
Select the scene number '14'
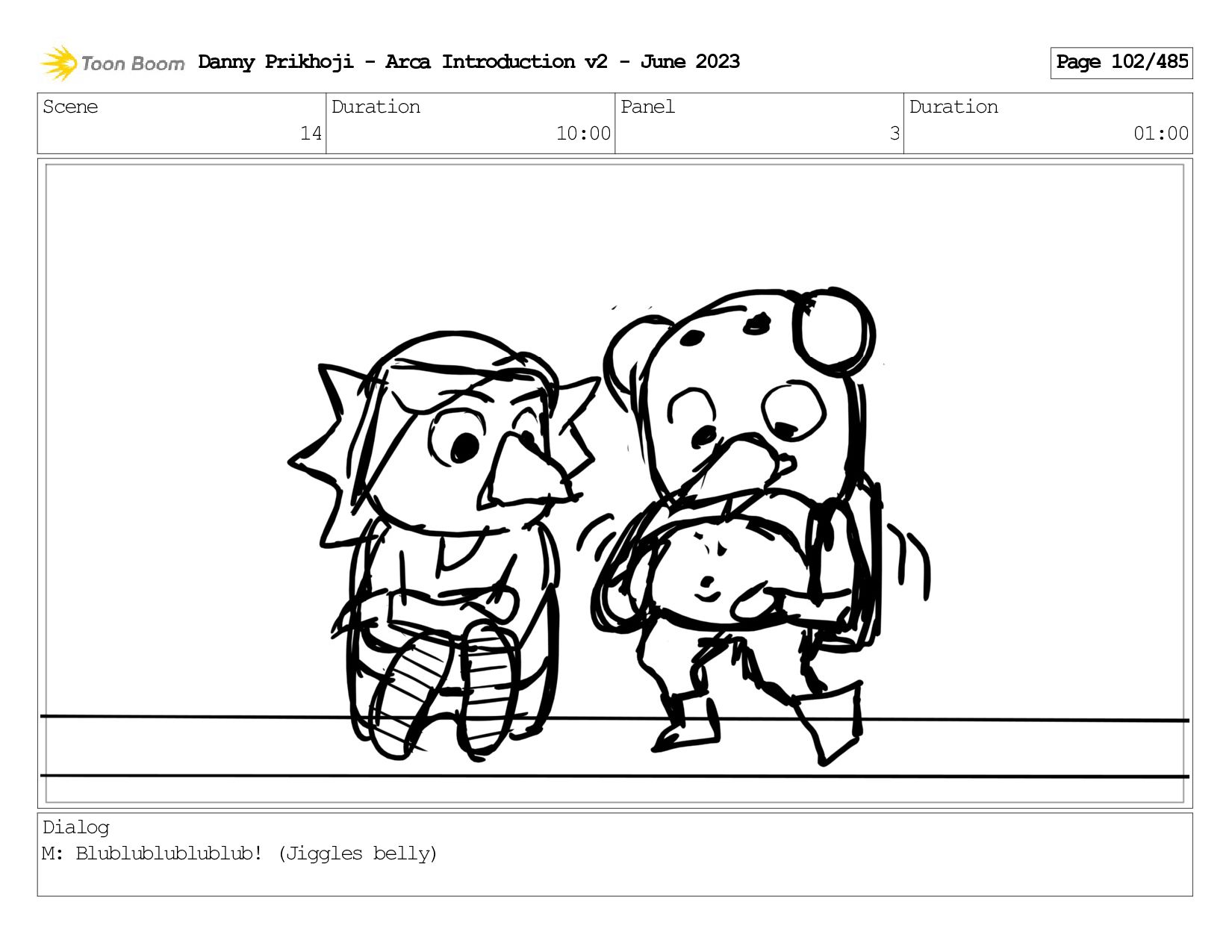click(311, 134)
